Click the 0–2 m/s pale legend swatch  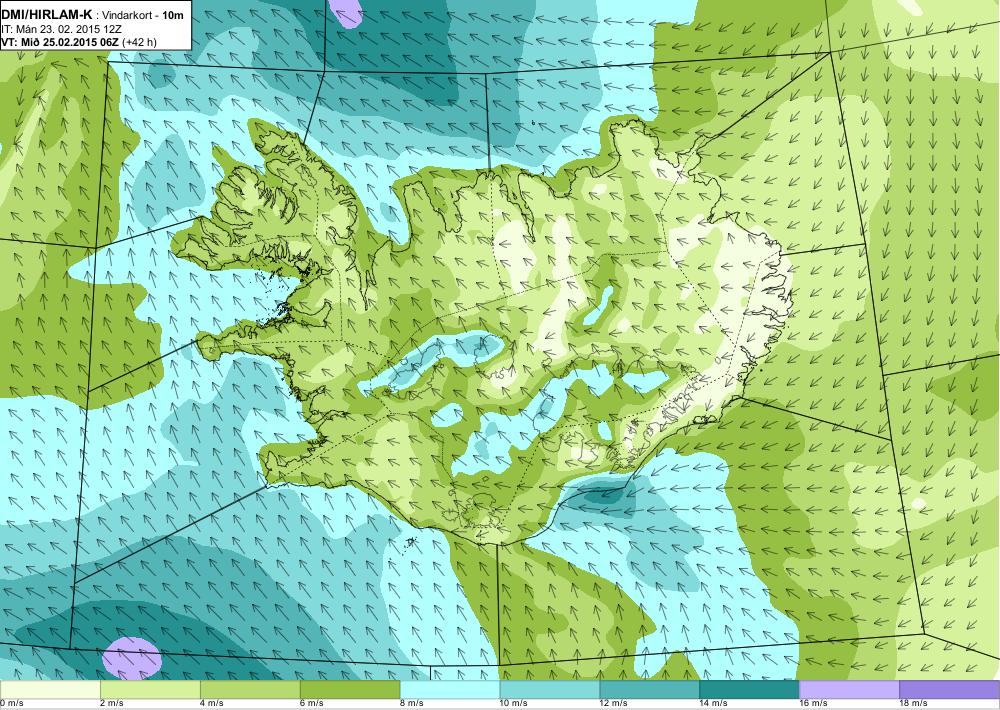click(50, 689)
